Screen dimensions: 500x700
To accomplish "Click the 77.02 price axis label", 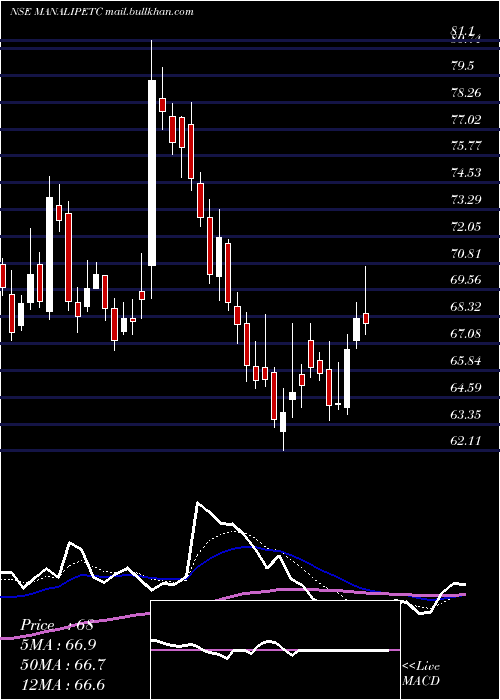I will pos(466,120).
